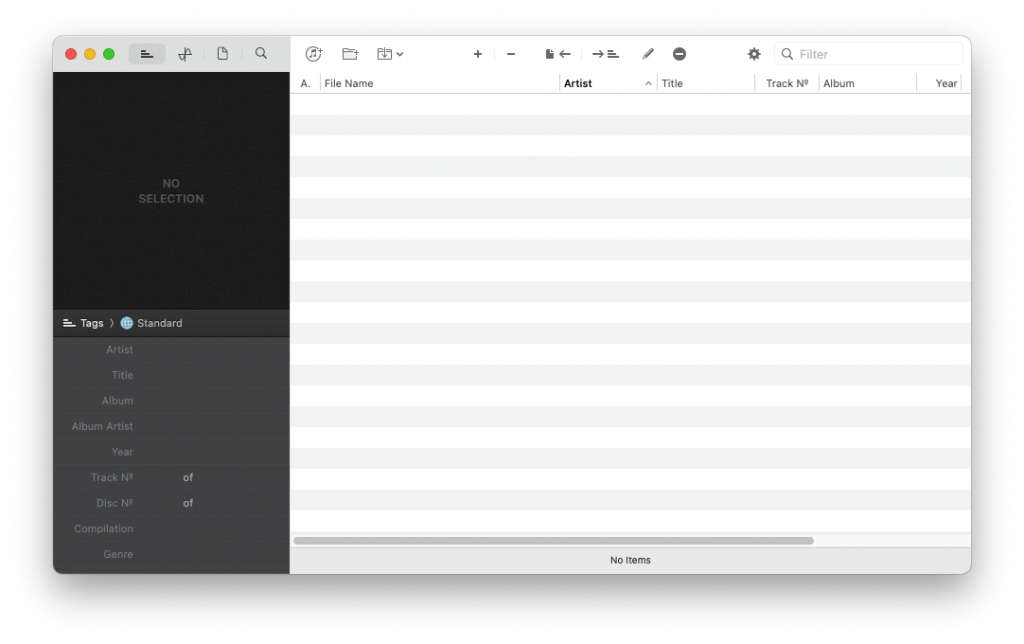Sort by Track Nº column header
This screenshot has height=644, width=1024.
(787, 84)
